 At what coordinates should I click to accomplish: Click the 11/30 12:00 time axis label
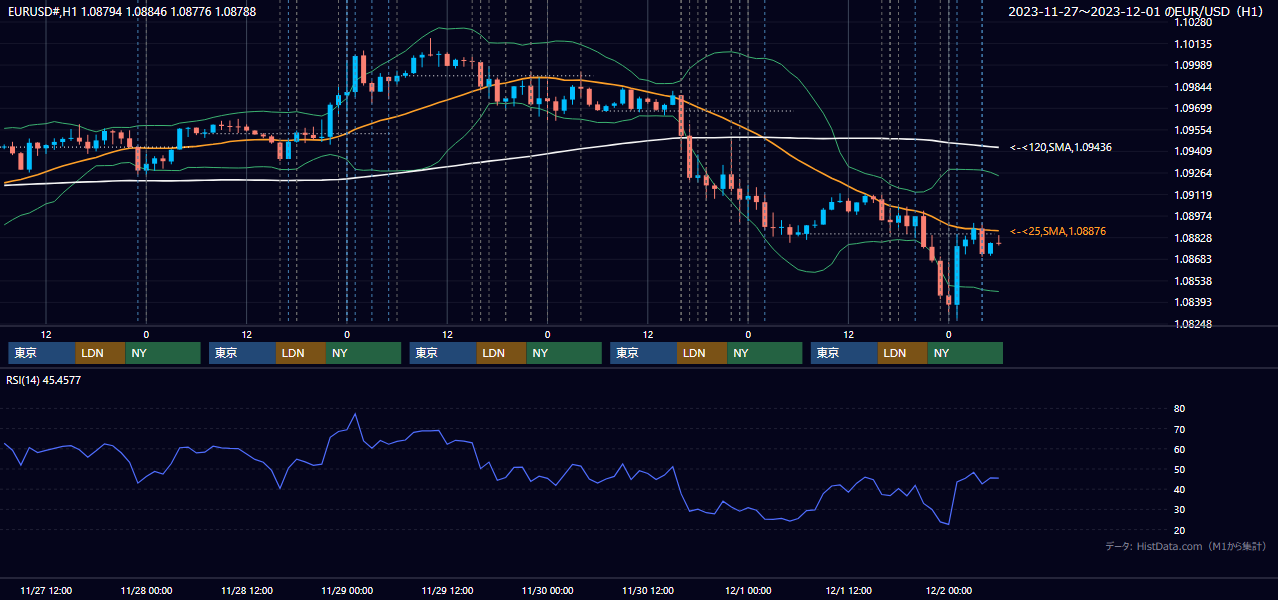click(648, 591)
